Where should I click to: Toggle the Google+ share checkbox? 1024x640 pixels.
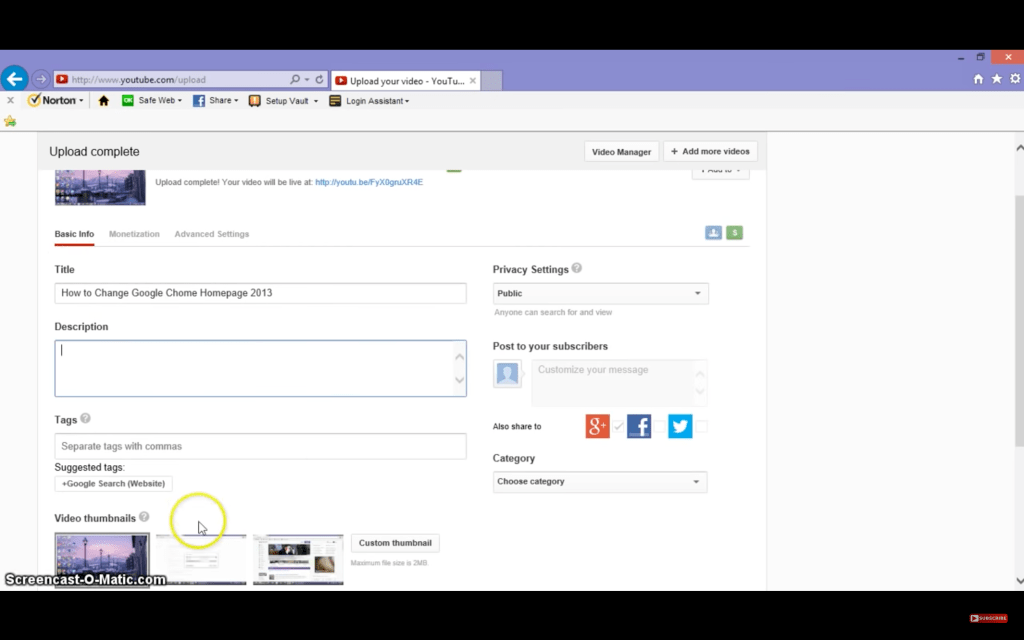click(x=619, y=427)
